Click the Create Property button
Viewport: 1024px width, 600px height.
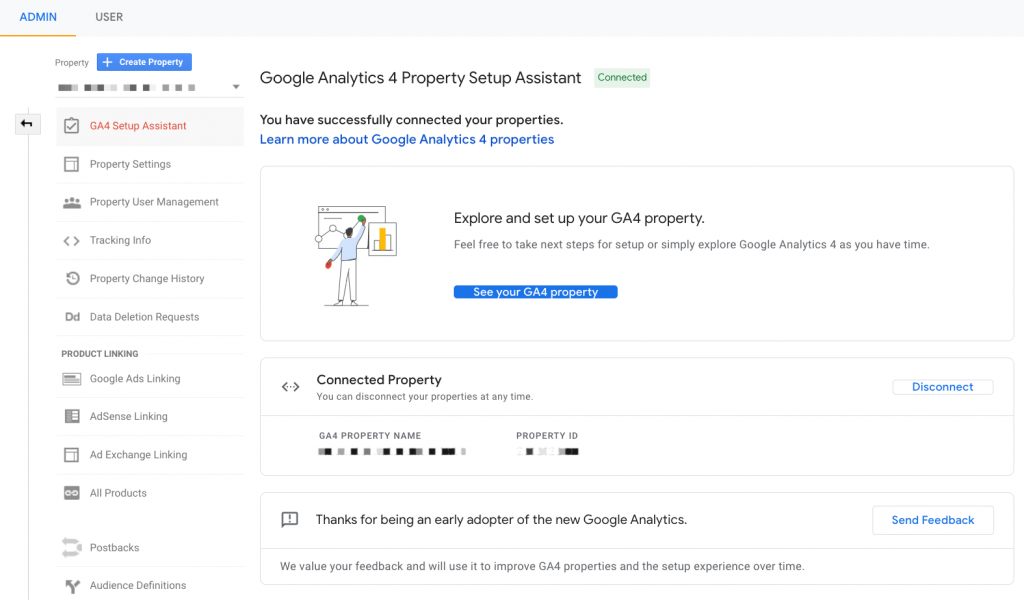143,61
